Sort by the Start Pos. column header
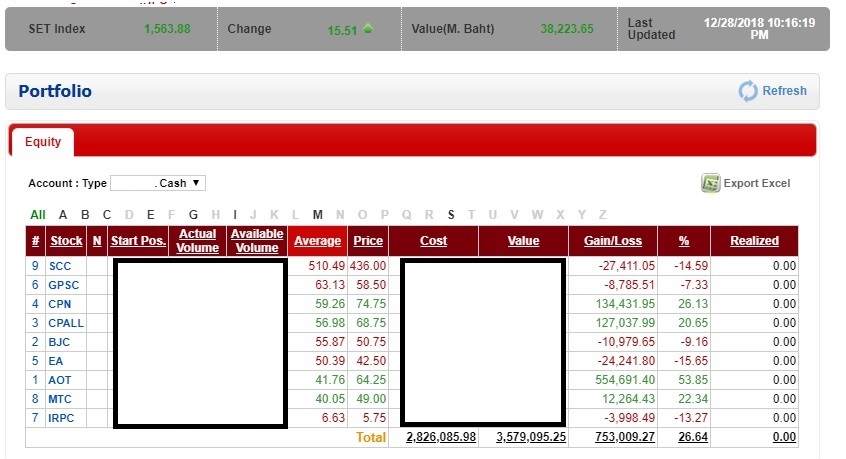 coord(138,241)
